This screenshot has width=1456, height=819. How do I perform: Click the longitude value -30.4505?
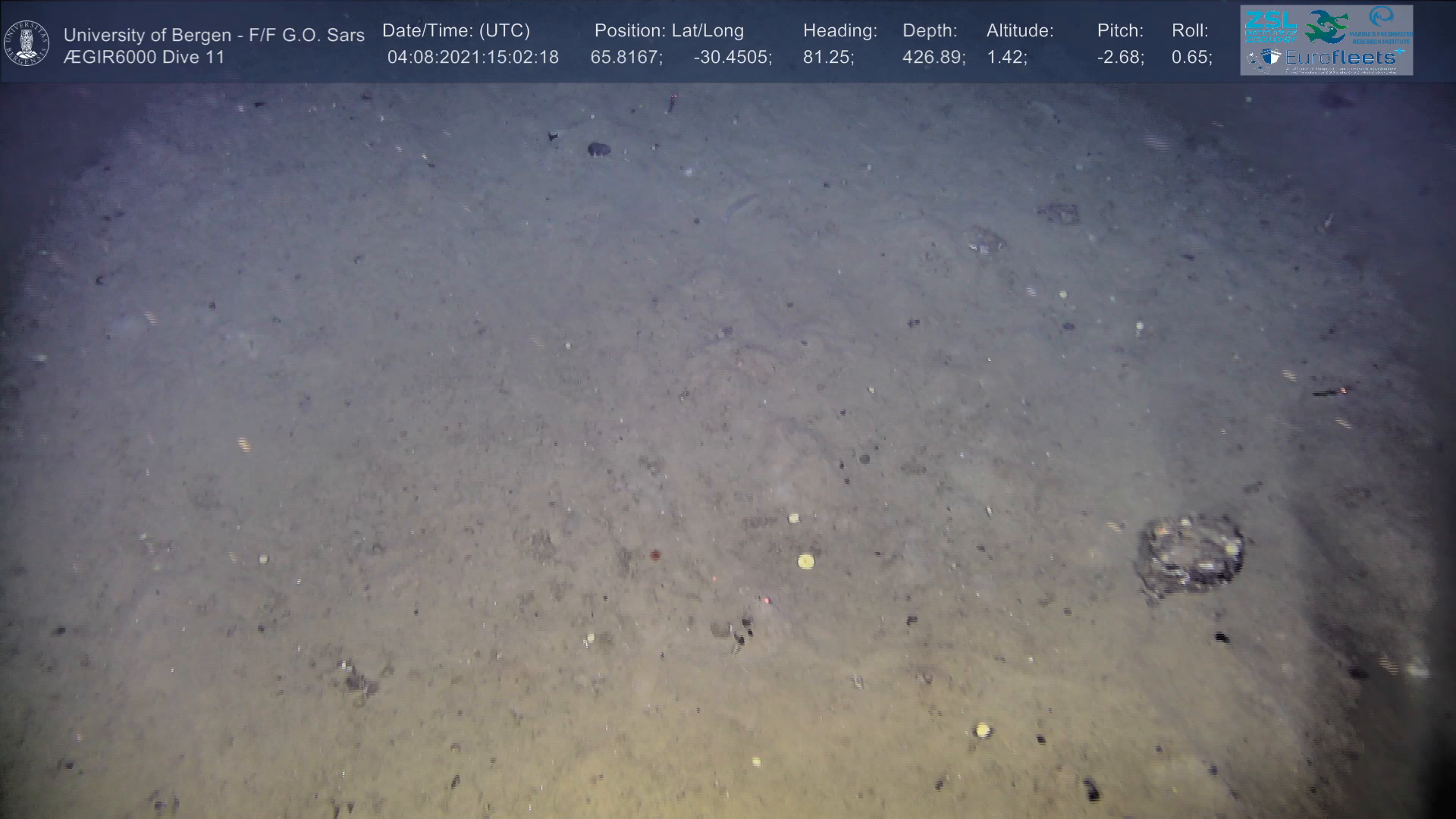[x=732, y=58]
